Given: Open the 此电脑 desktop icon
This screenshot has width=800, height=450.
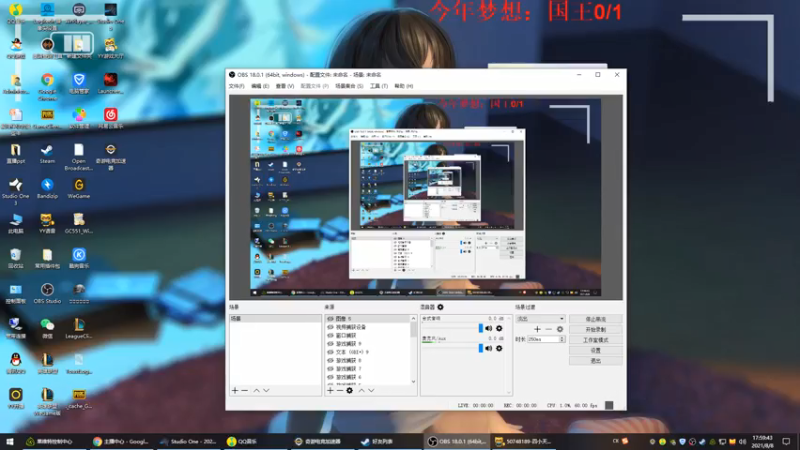Looking at the screenshot, I should pyautogui.click(x=15, y=224).
